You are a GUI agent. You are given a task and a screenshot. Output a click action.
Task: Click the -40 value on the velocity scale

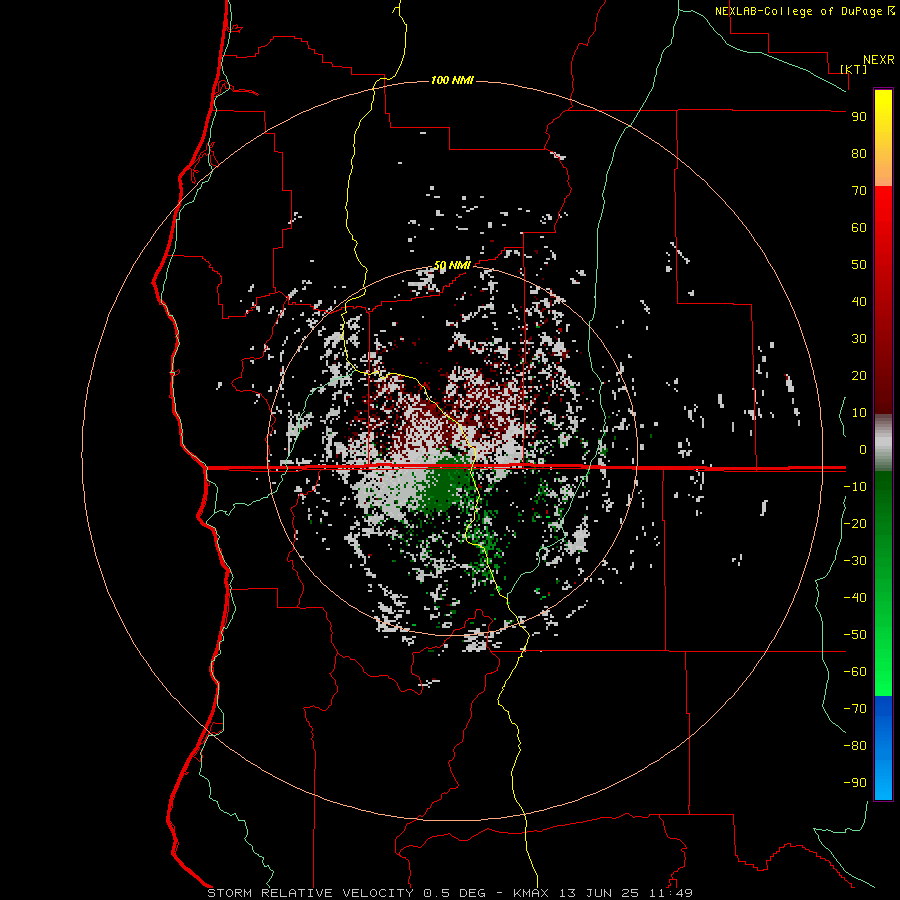point(855,598)
